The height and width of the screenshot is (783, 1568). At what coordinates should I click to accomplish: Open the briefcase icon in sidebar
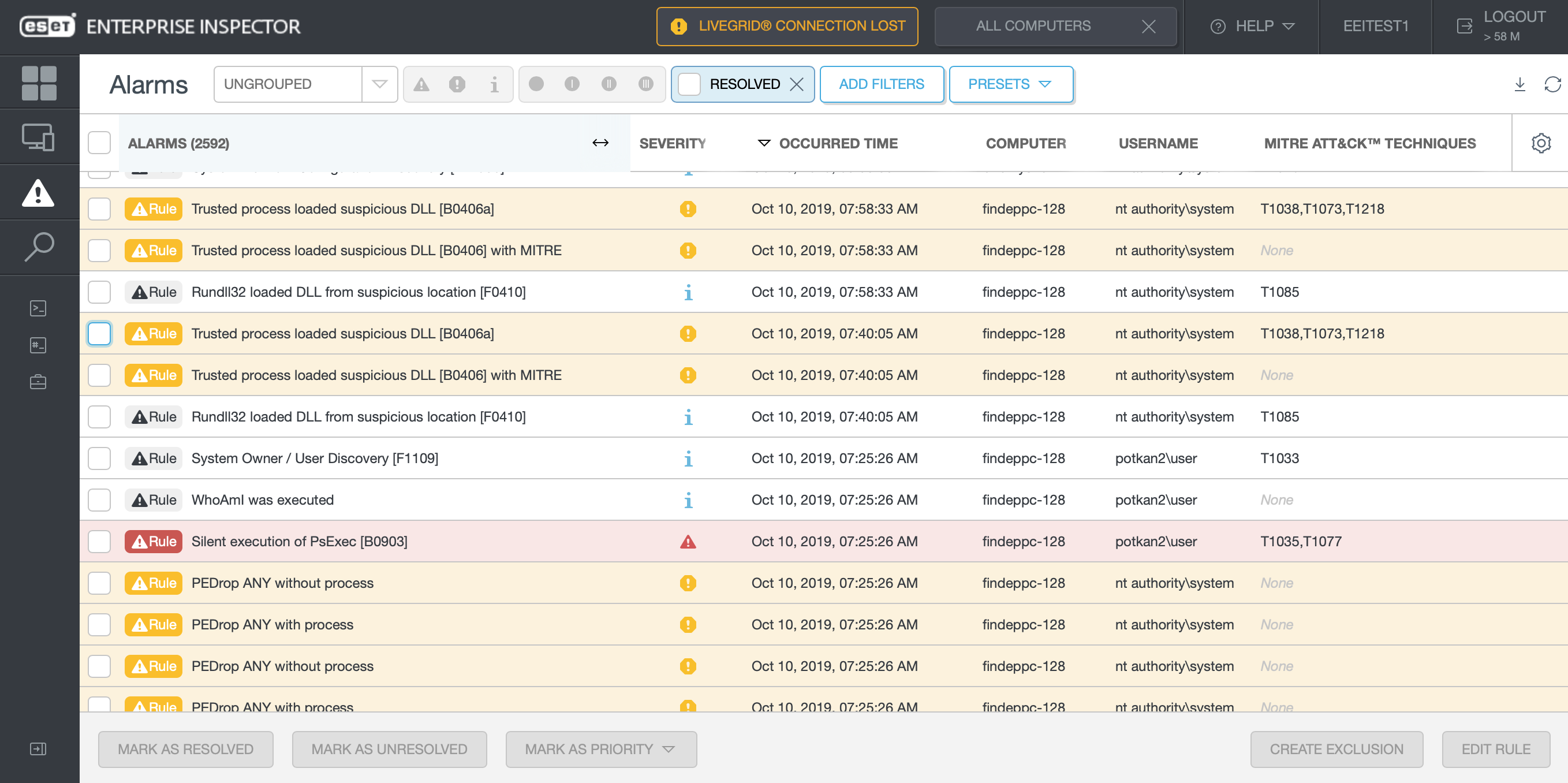[x=38, y=382]
